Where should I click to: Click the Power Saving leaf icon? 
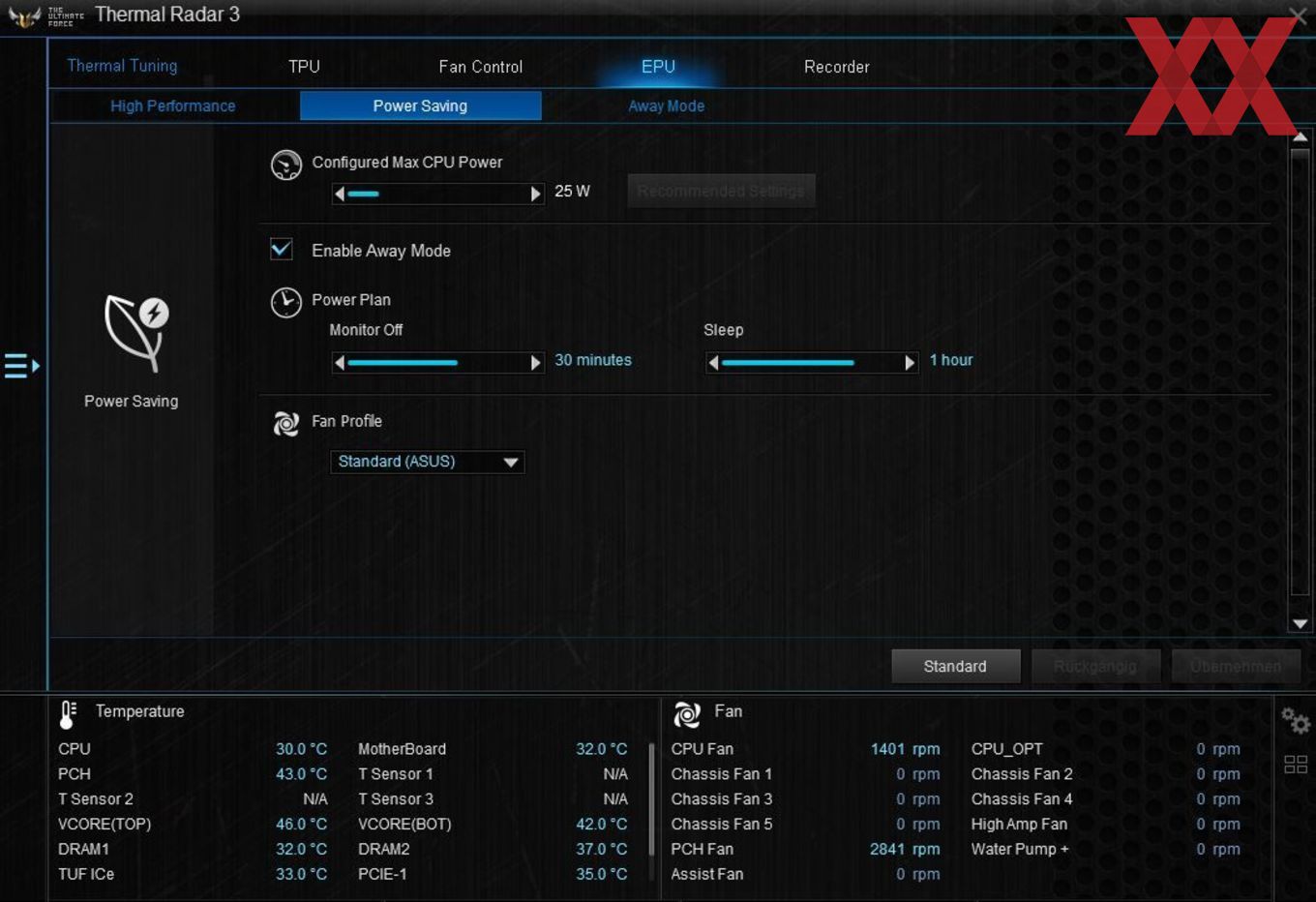point(136,333)
